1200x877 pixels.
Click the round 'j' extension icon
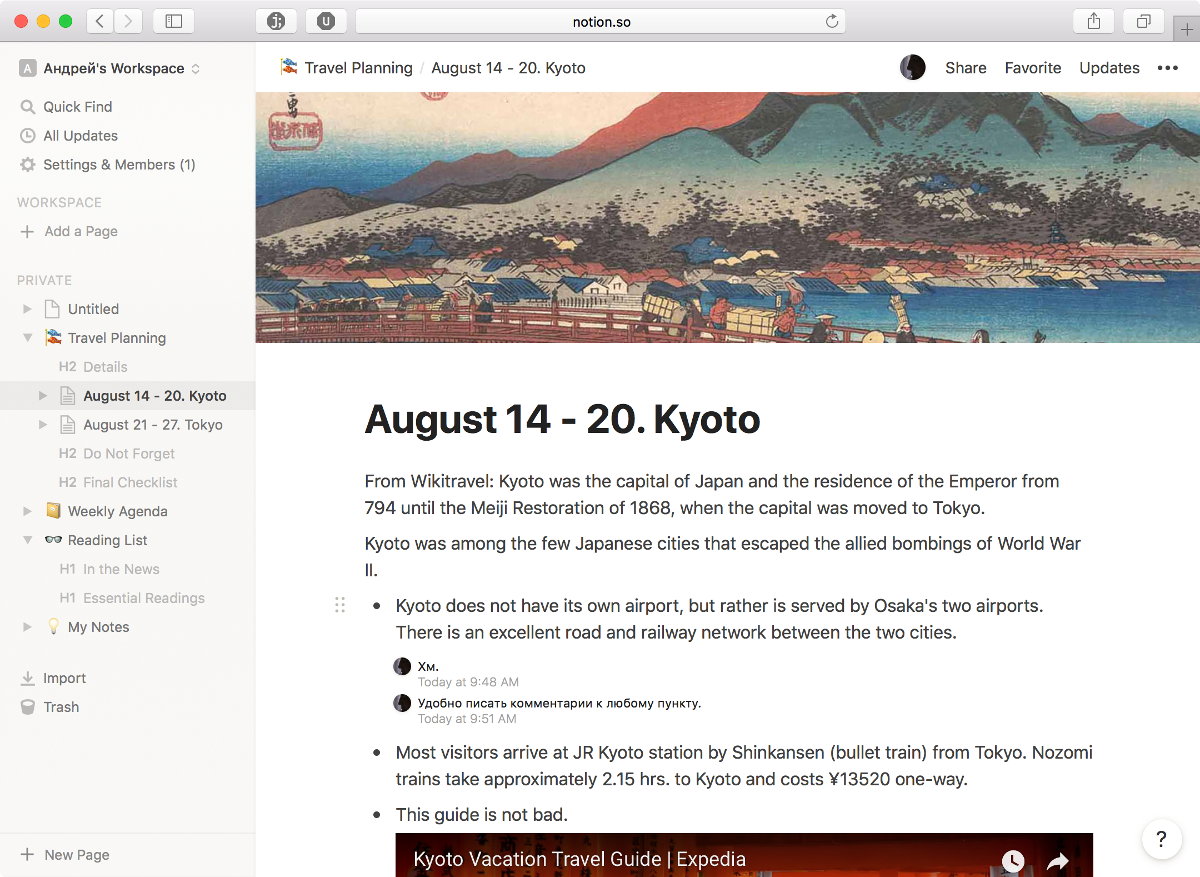(277, 21)
